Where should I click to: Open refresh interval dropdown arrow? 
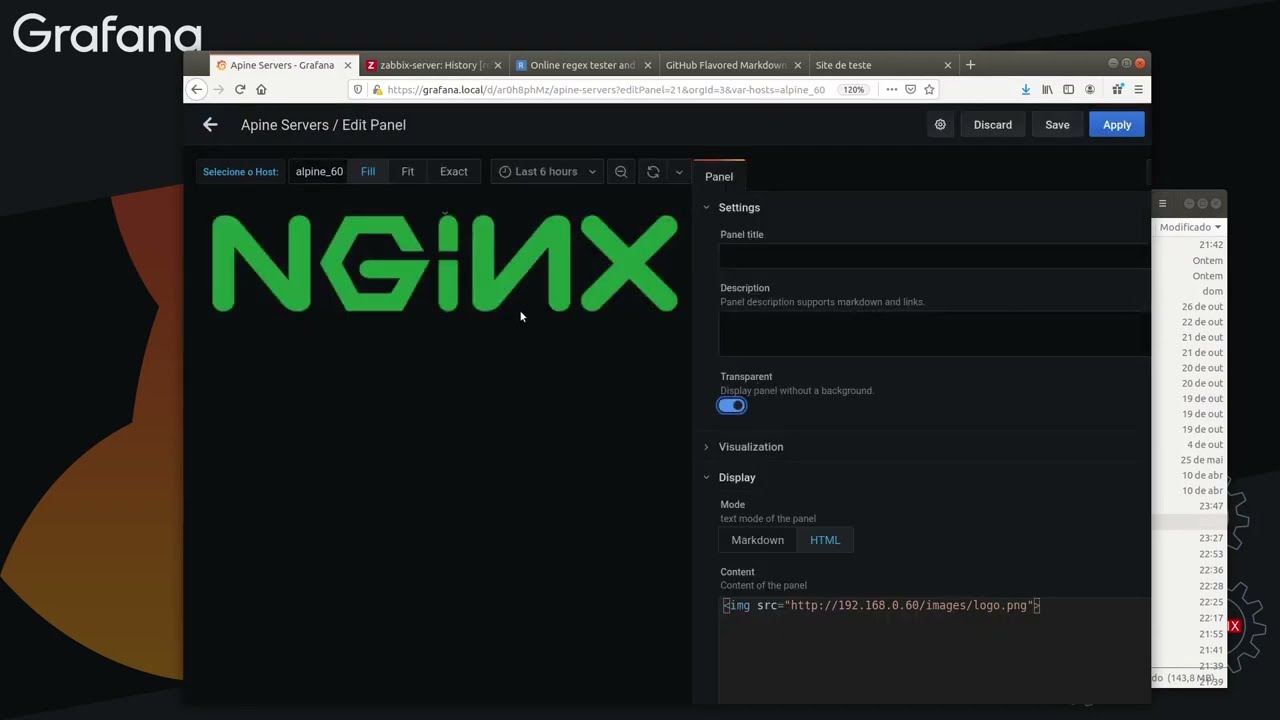(x=679, y=172)
